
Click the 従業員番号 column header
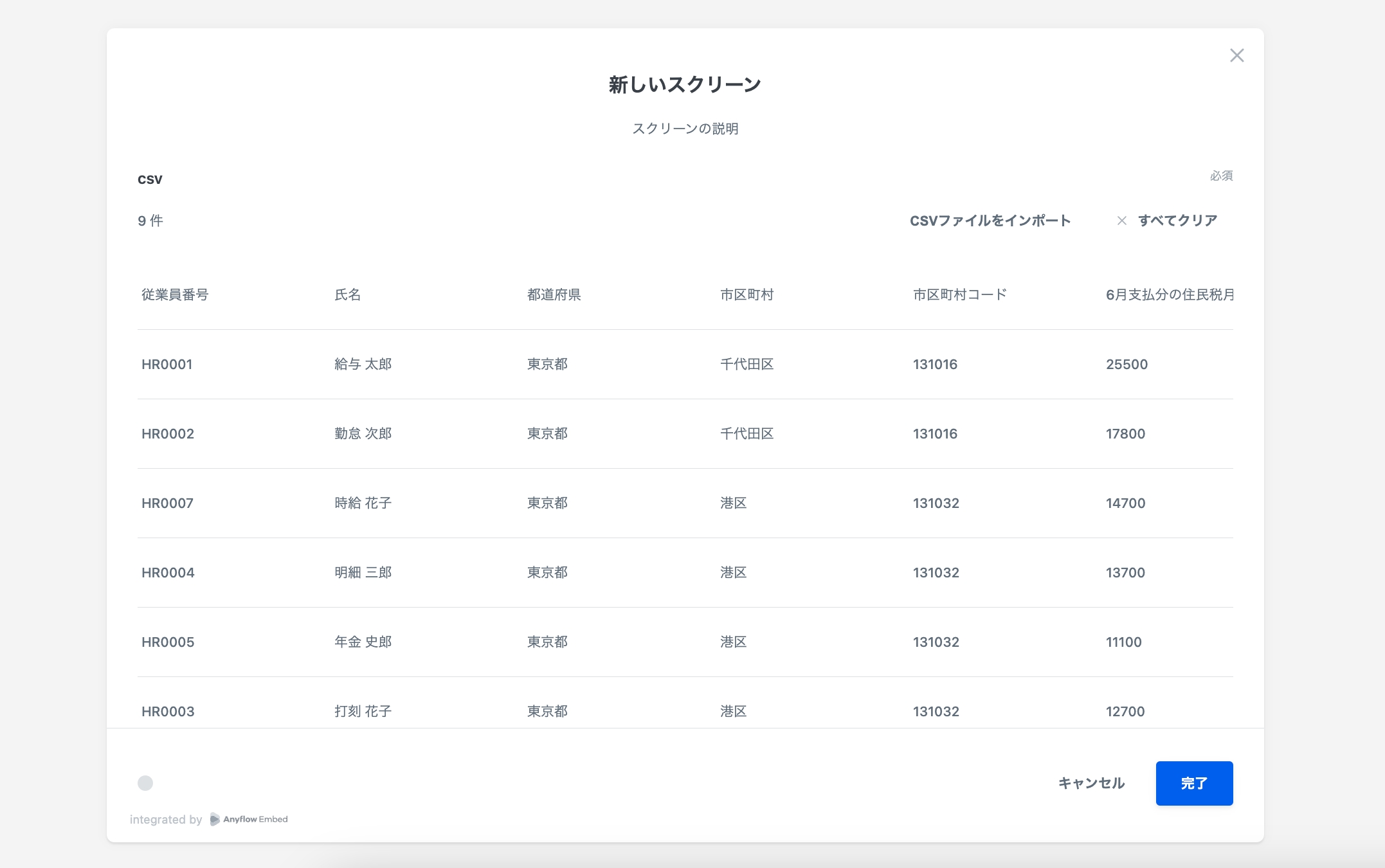[x=175, y=294]
